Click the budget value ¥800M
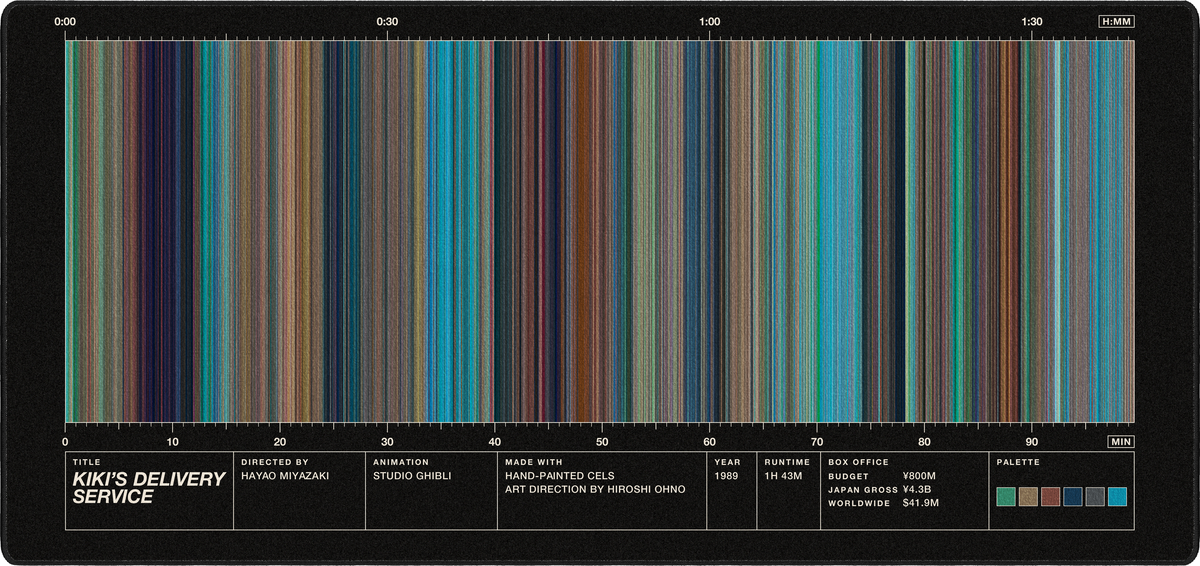This screenshot has width=1200, height=566. [x=919, y=476]
